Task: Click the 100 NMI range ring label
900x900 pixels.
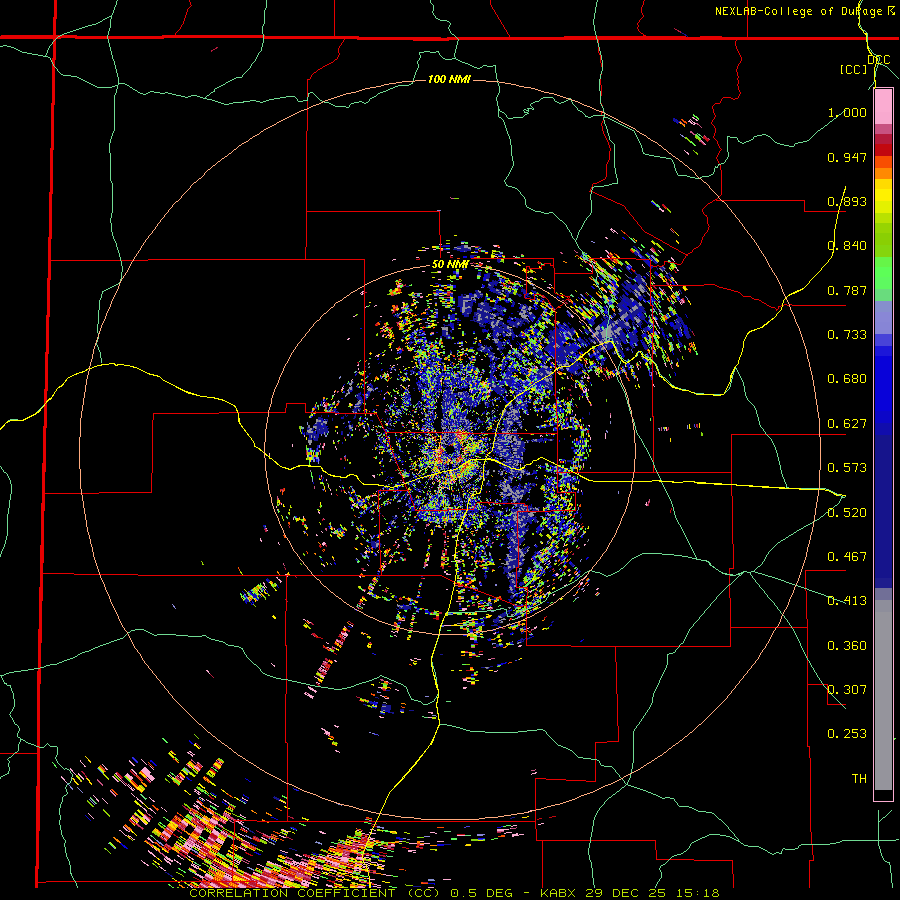Action: coord(449,79)
